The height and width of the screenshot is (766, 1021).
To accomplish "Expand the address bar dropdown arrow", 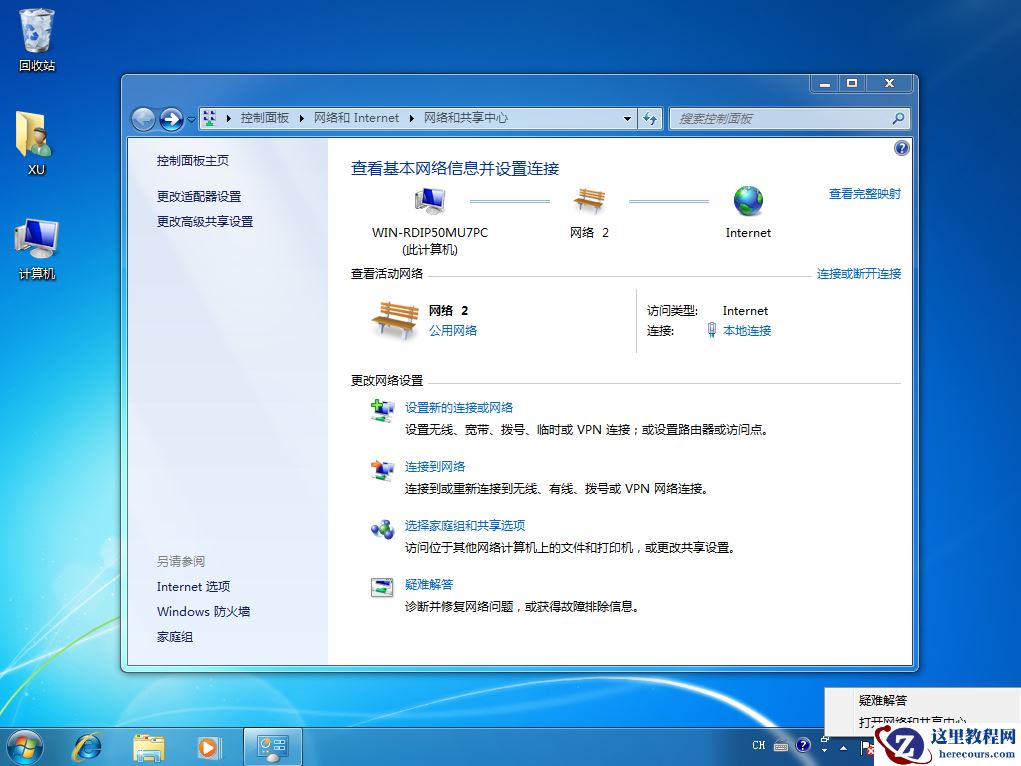I will (x=626, y=118).
